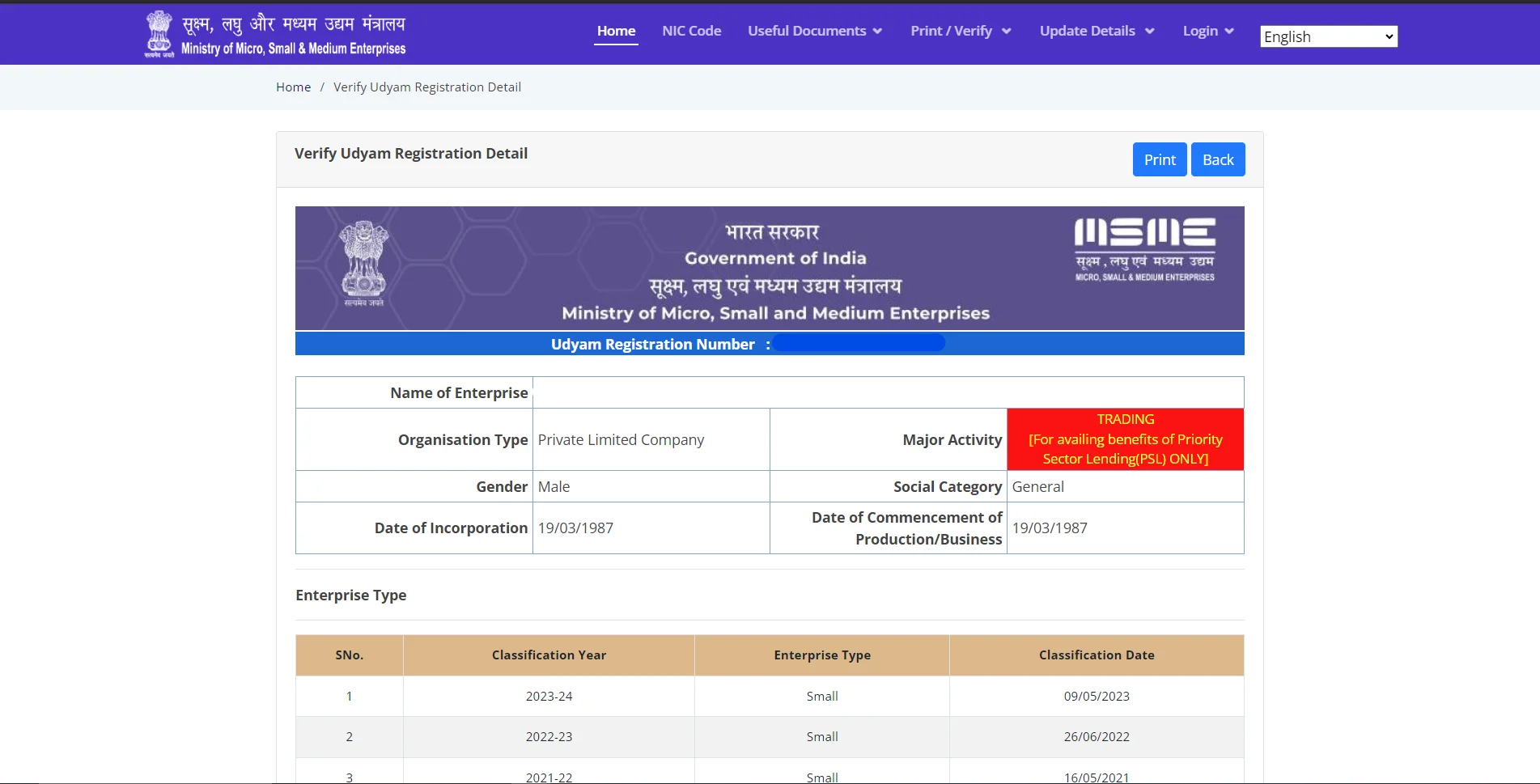Click the Enterprise Type section heading
Image resolution: width=1540 pixels, height=784 pixels.
pyautogui.click(x=350, y=595)
